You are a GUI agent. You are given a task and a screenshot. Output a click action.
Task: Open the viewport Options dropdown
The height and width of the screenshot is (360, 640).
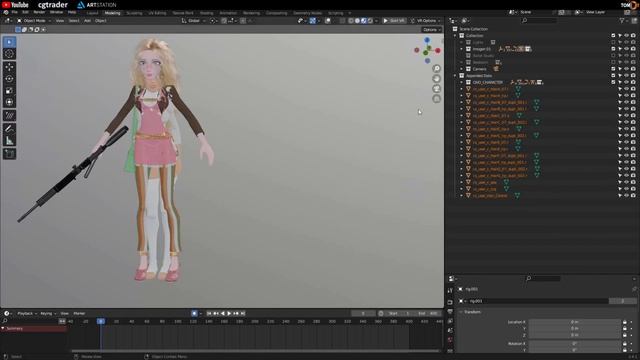tap(431, 30)
